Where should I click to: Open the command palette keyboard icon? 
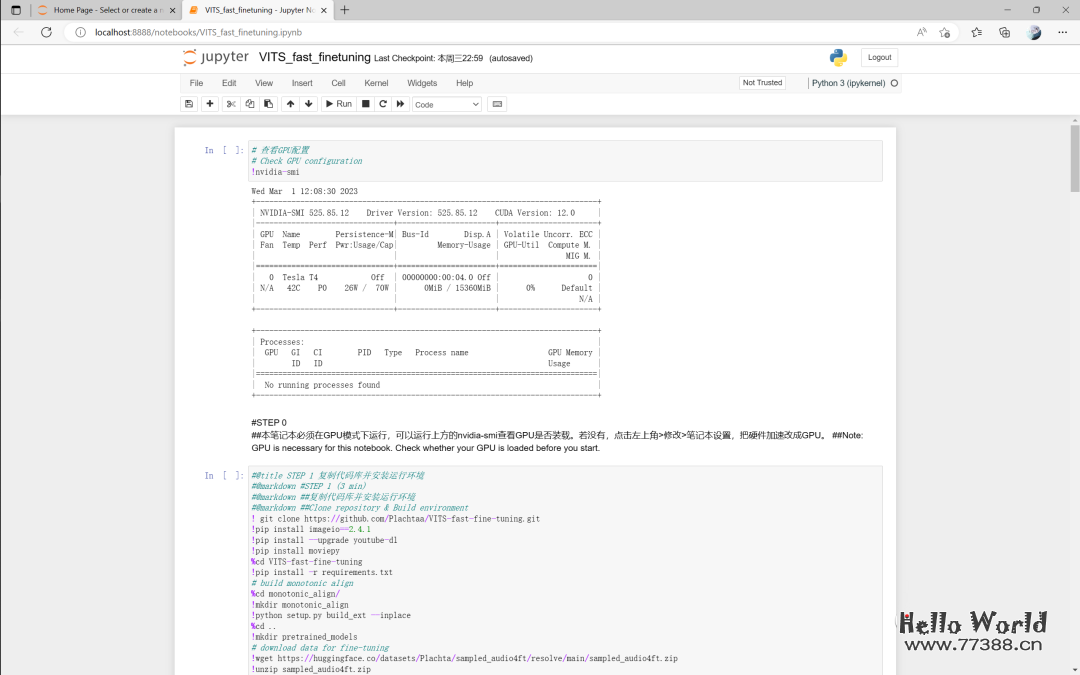click(x=498, y=104)
